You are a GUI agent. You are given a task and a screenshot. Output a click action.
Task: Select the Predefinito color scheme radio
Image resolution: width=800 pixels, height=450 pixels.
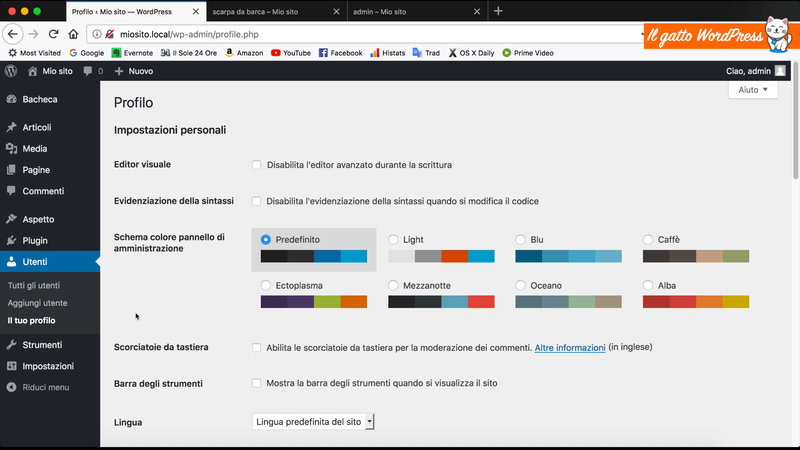point(266,239)
